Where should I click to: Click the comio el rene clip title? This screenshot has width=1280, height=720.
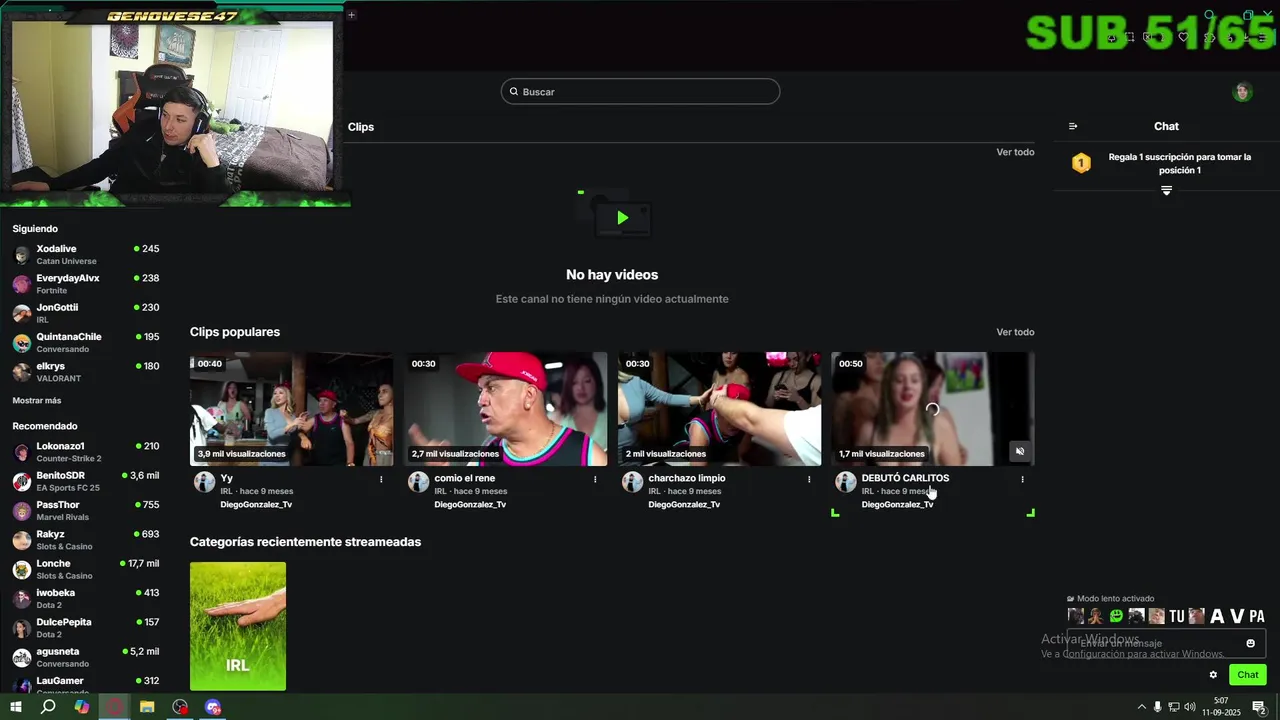click(464, 478)
